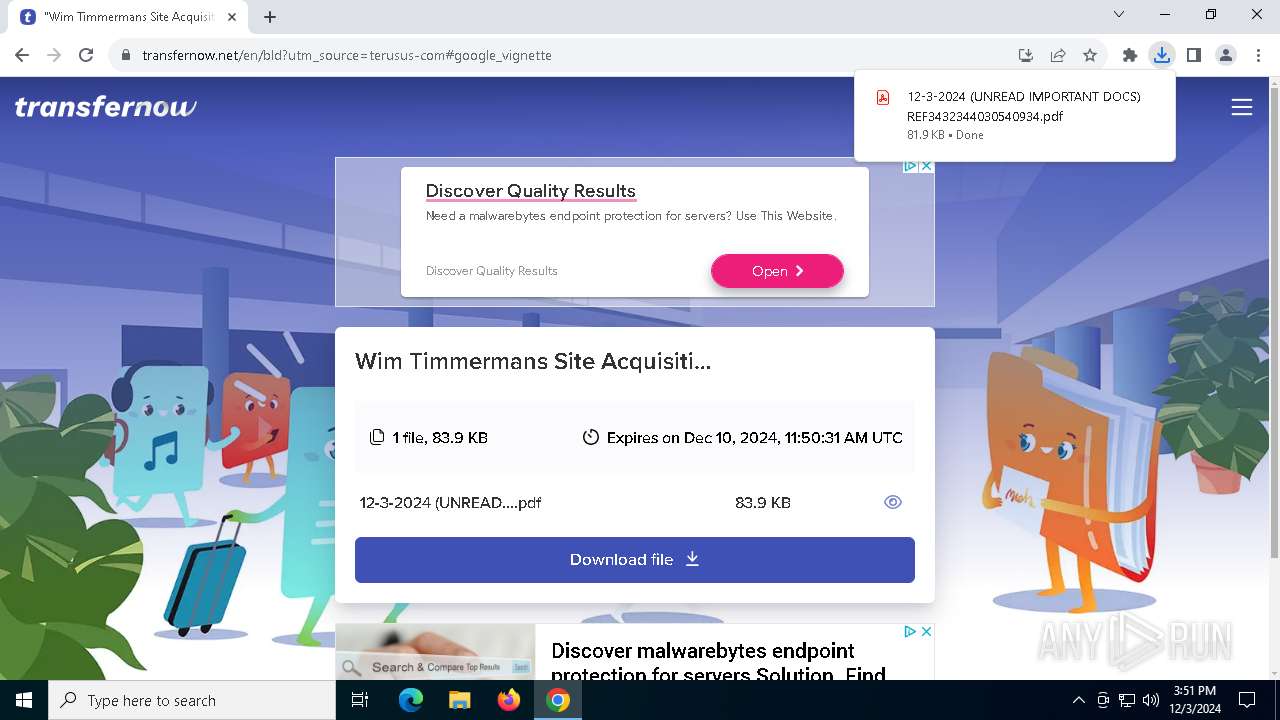
Task: Open the notification center icon
Action: coord(1247,700)
